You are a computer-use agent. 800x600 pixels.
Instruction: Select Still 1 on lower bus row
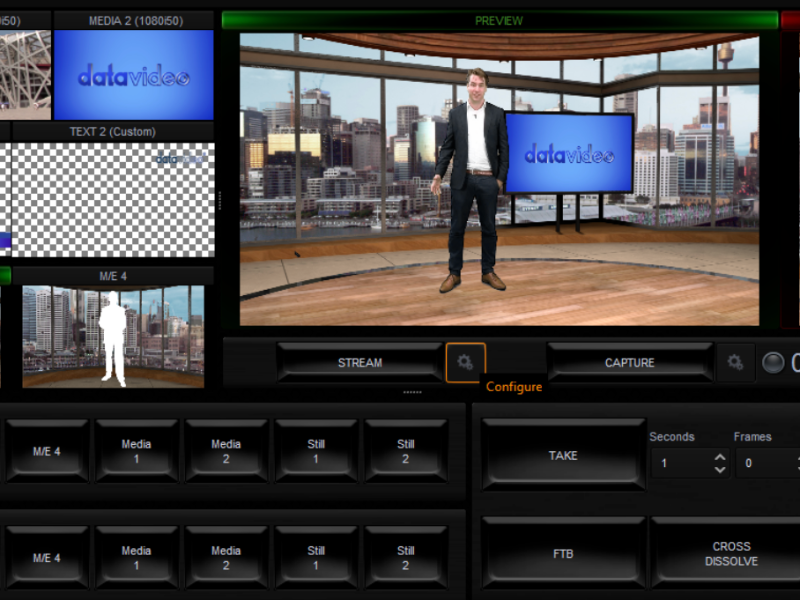tap(316, 558)
